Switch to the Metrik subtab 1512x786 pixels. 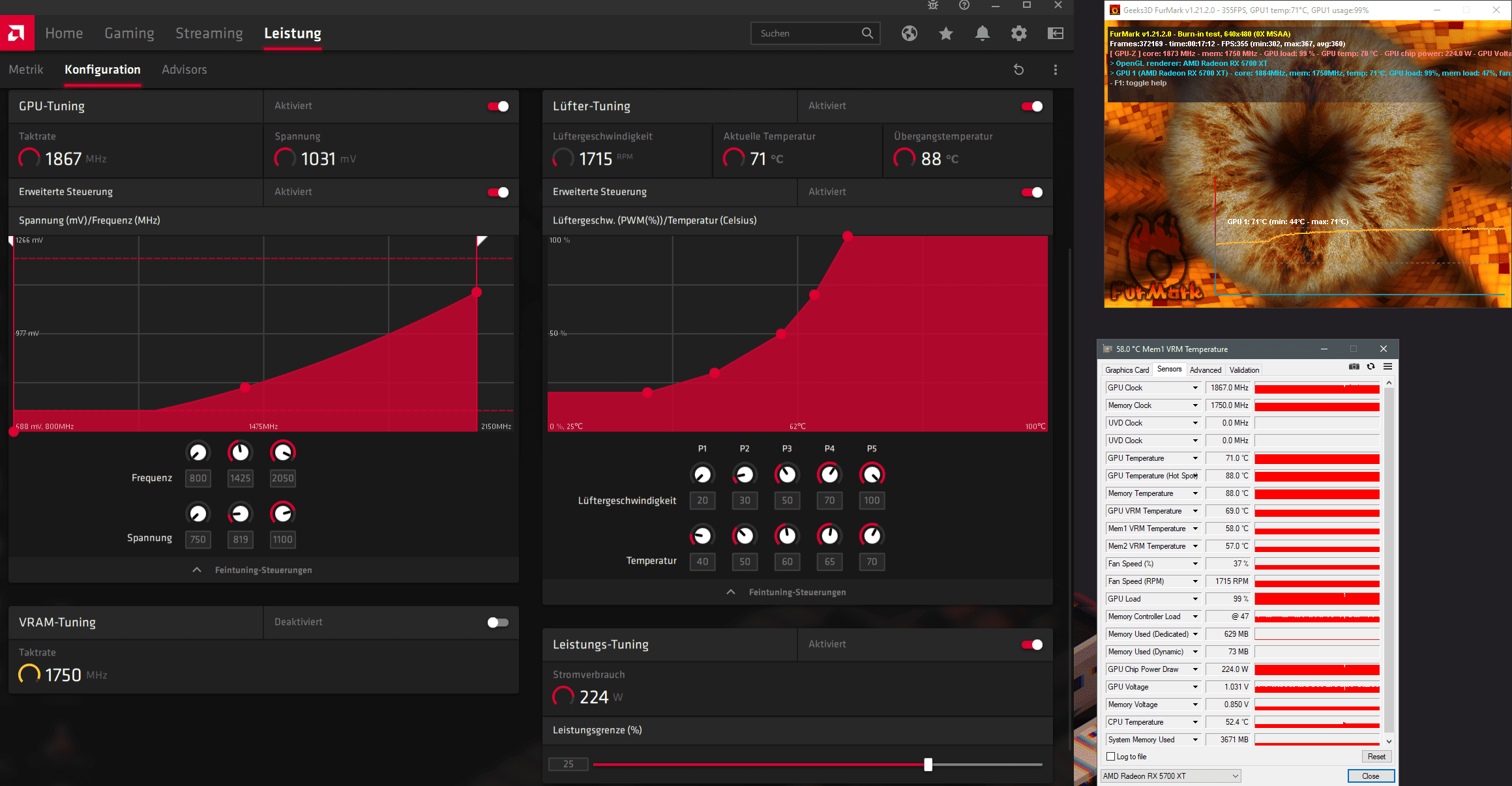coord(26,70)
